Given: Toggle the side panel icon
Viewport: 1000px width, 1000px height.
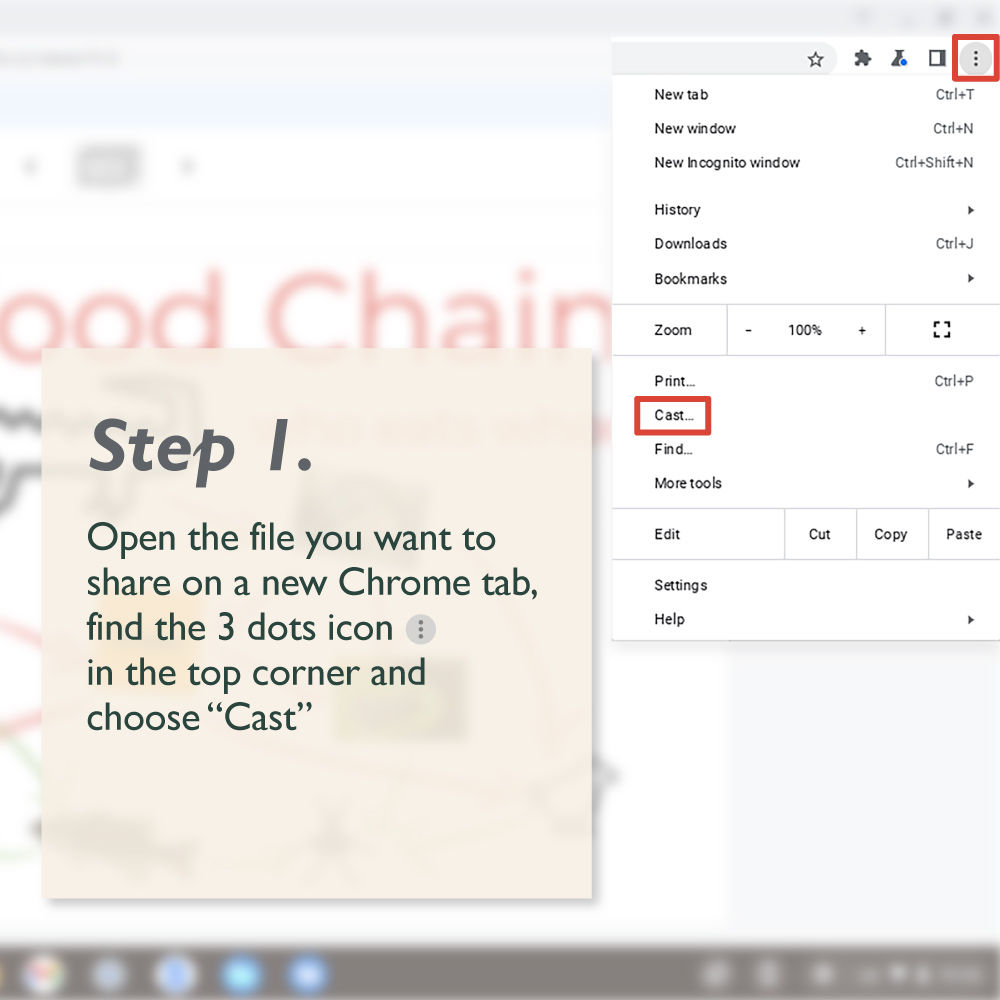Looking at the screenshot, I should pos(937,59).
